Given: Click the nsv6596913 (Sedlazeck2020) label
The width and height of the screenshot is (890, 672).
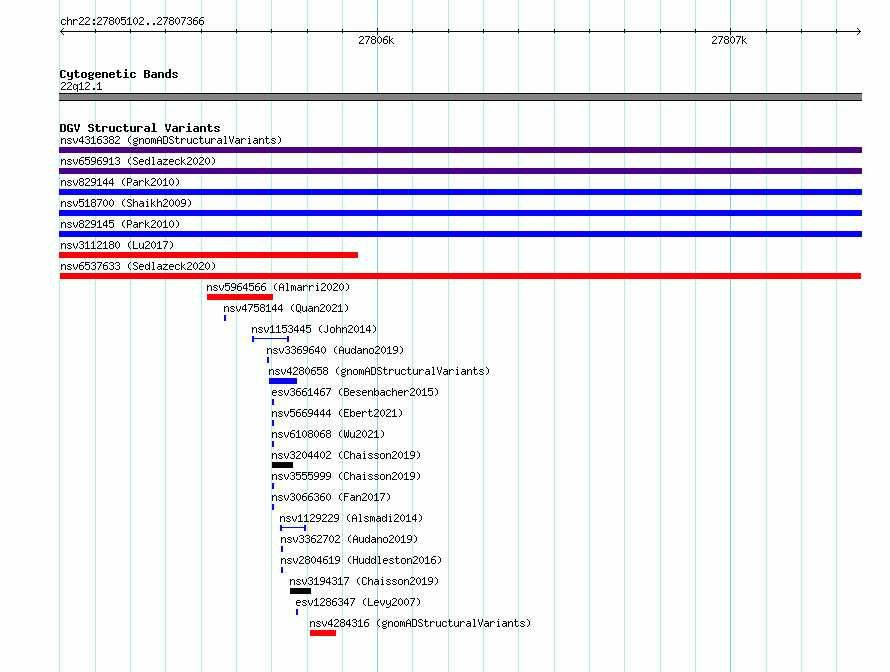Looking at the screenshot, I should 138,161.
